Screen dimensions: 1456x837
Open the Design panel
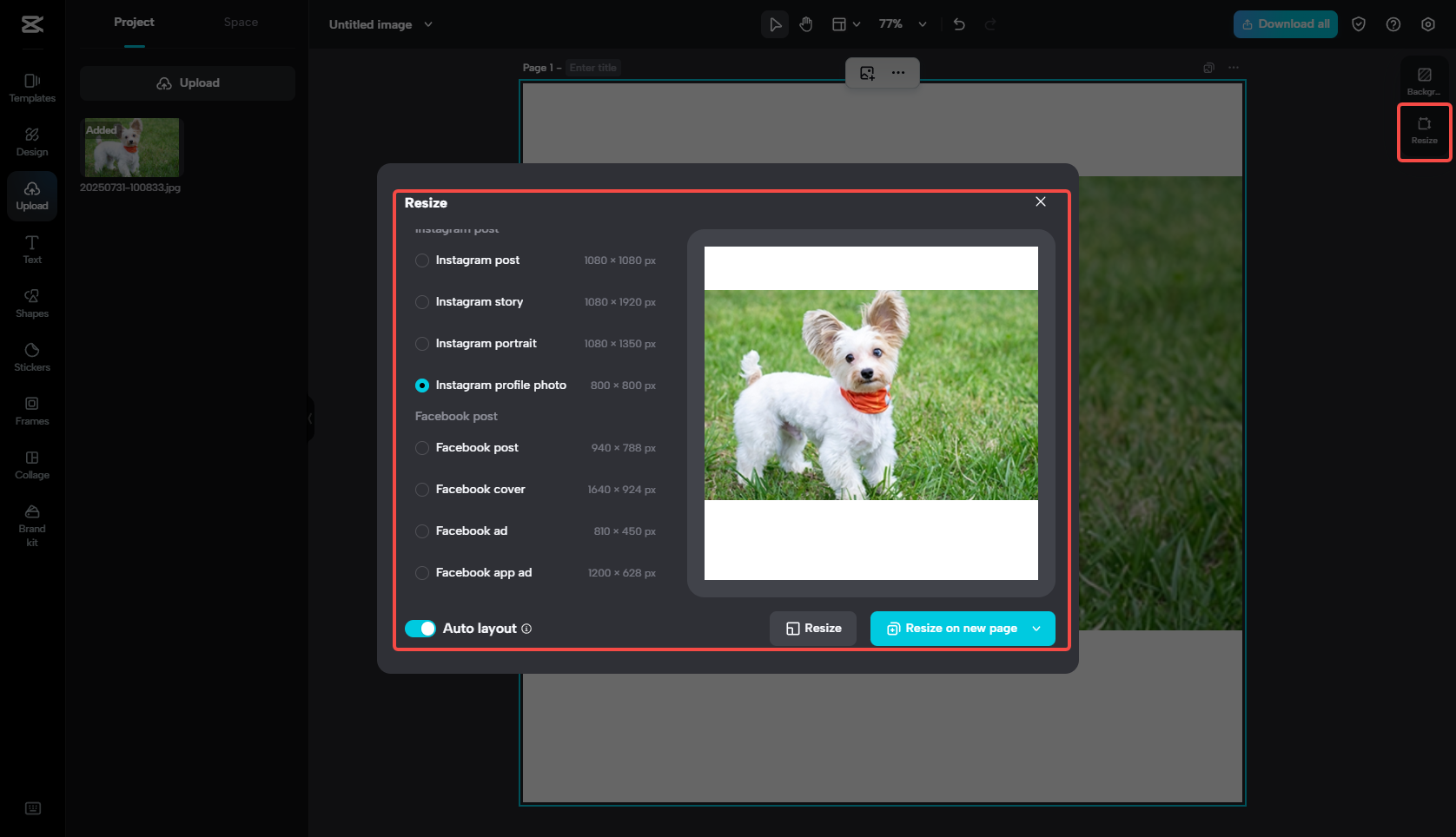pyautogui.click(x=32, y=142)
